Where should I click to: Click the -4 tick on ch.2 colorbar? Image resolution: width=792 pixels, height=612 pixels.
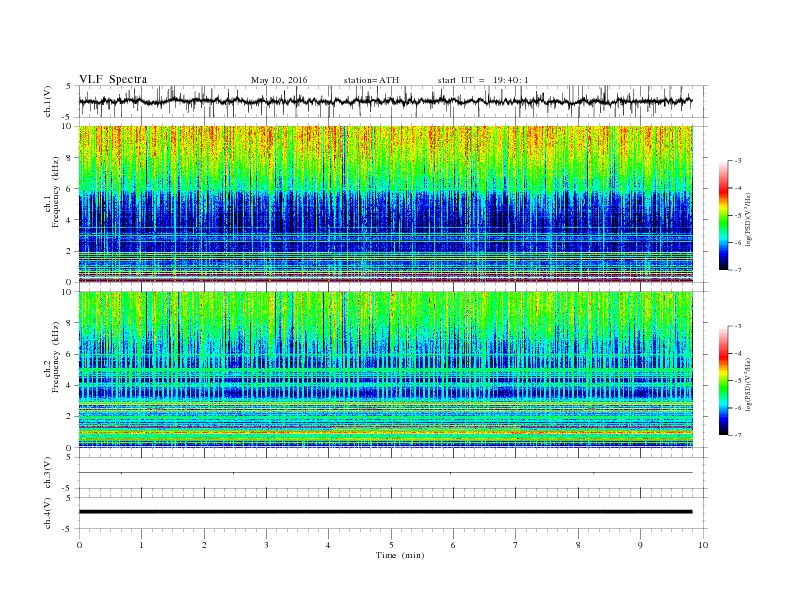[x=737, y=353]
